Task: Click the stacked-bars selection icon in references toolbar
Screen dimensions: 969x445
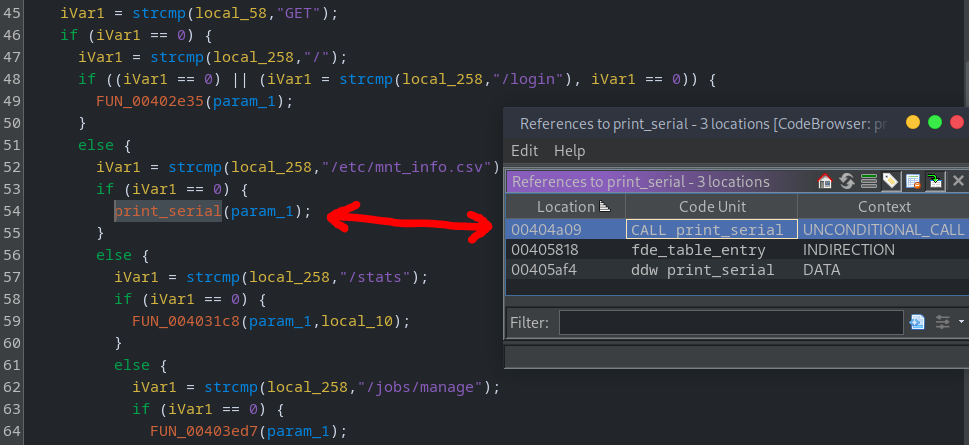Action: click(x=869, y=181)
